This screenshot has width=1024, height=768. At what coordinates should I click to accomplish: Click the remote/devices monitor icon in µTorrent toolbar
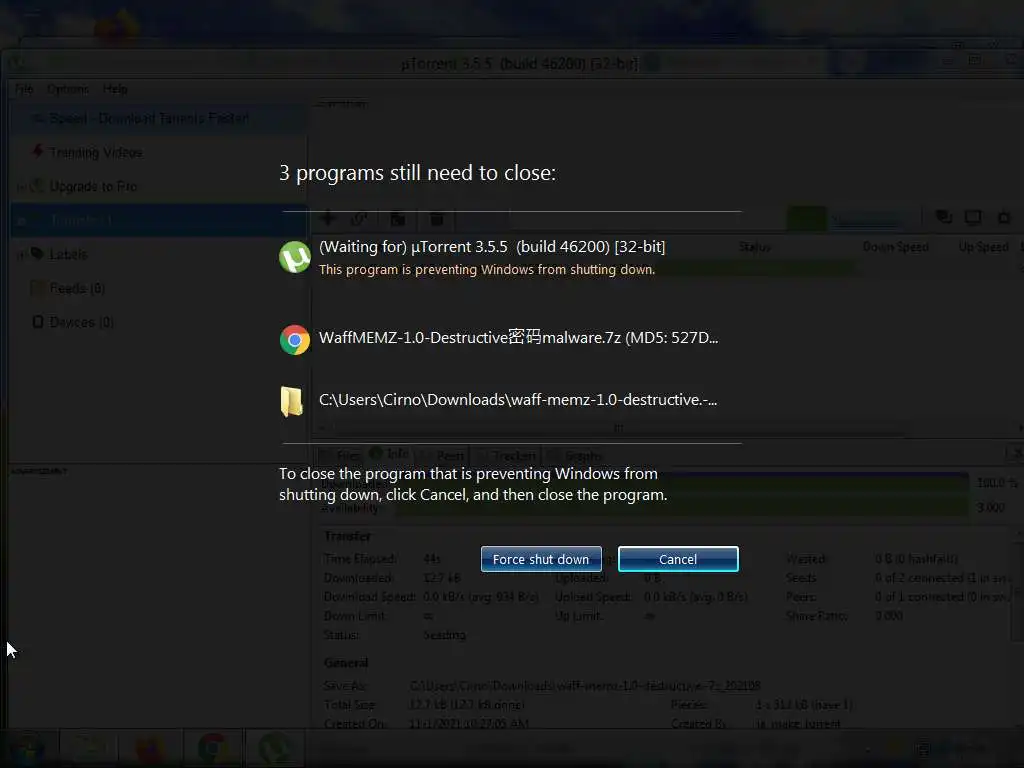(973, 217)
